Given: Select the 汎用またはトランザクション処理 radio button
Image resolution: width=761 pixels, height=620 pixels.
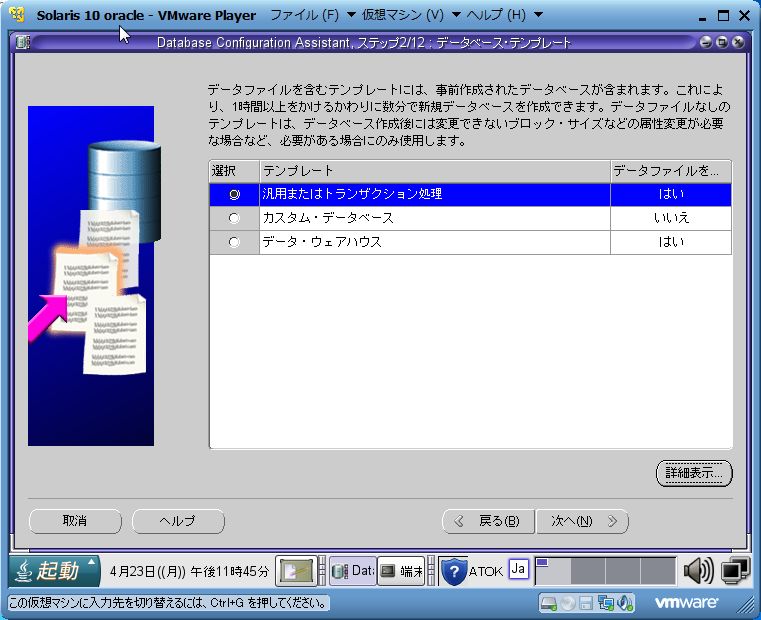Looking at the screenshot, I should click(x=234, y=194).
